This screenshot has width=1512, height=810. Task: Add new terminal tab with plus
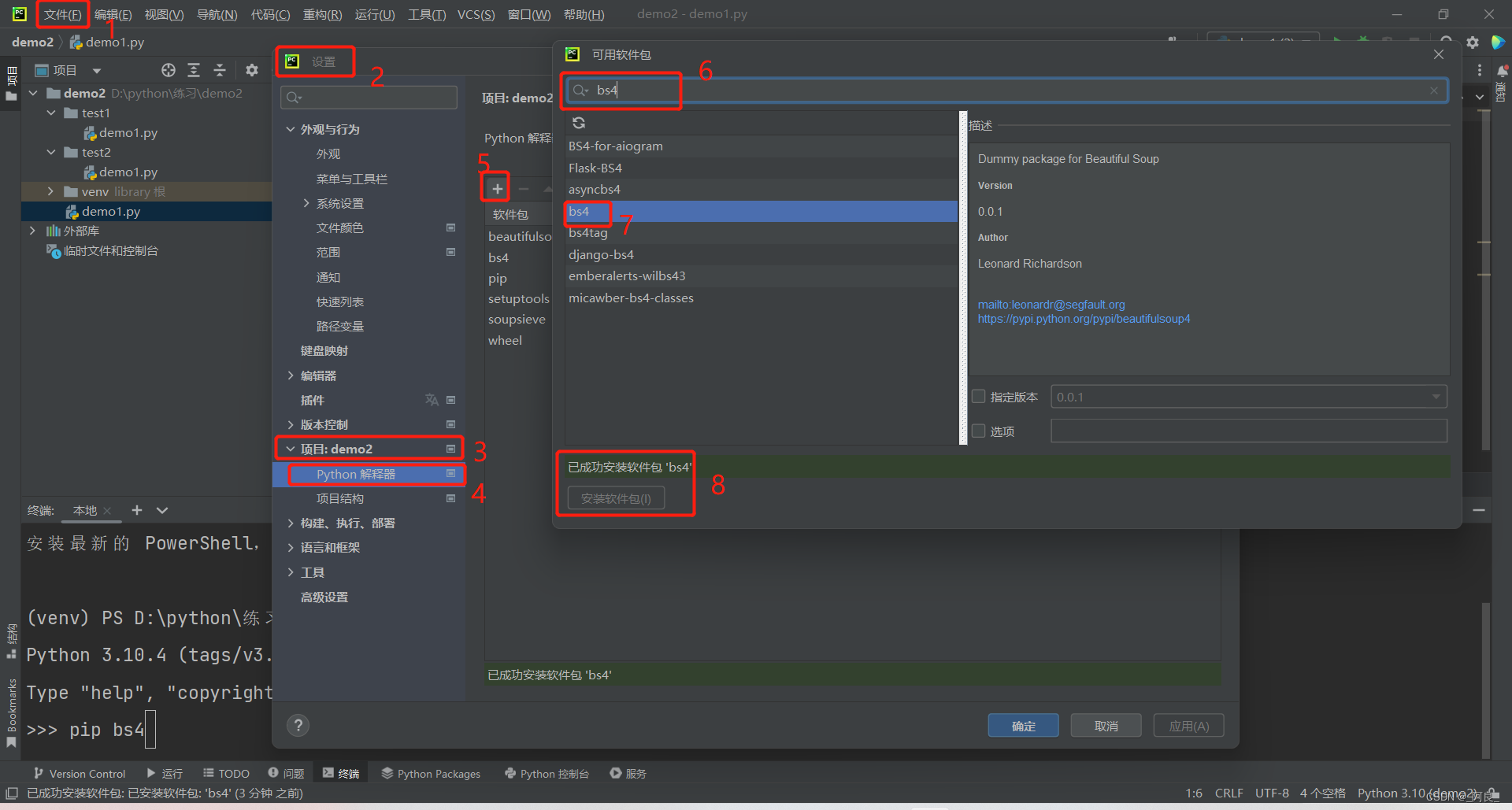(137, 510)
